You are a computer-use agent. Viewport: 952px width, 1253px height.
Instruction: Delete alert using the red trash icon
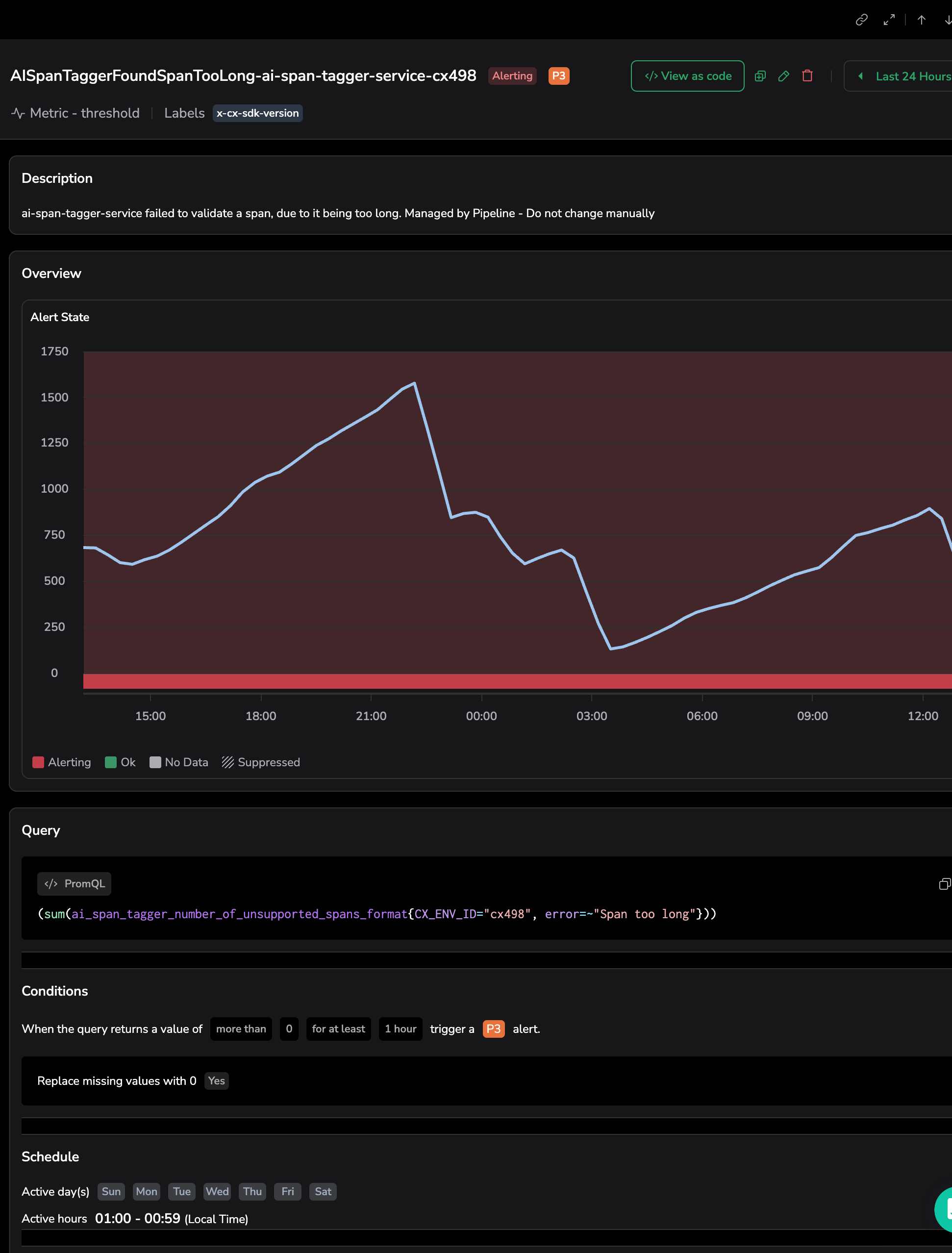[807, 76]
